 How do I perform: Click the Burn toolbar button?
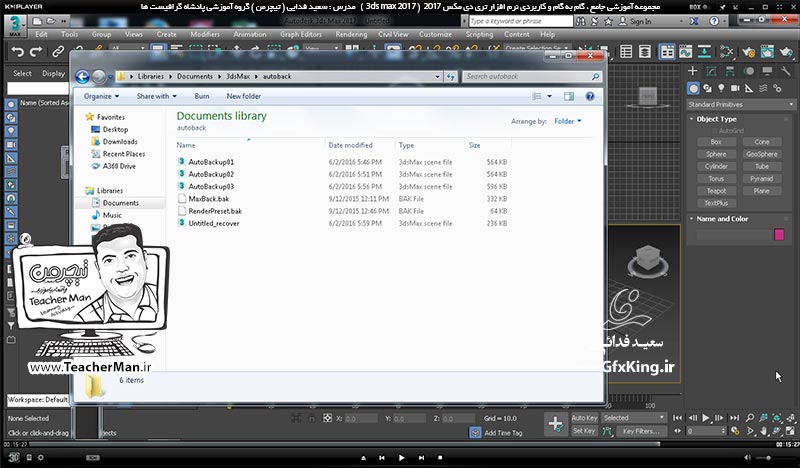click(202, 96)
